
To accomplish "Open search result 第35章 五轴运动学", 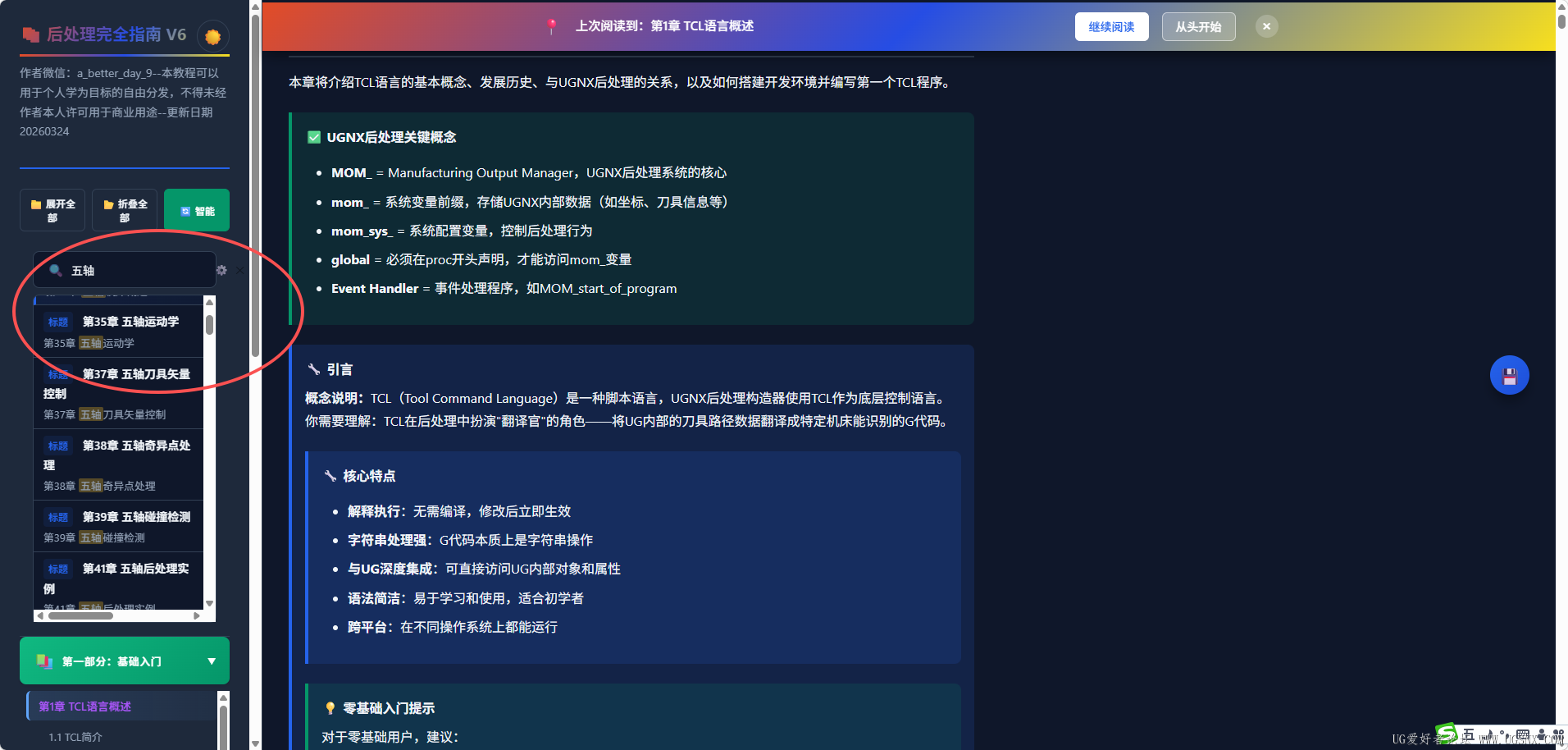I will click(x=119, y=332).
